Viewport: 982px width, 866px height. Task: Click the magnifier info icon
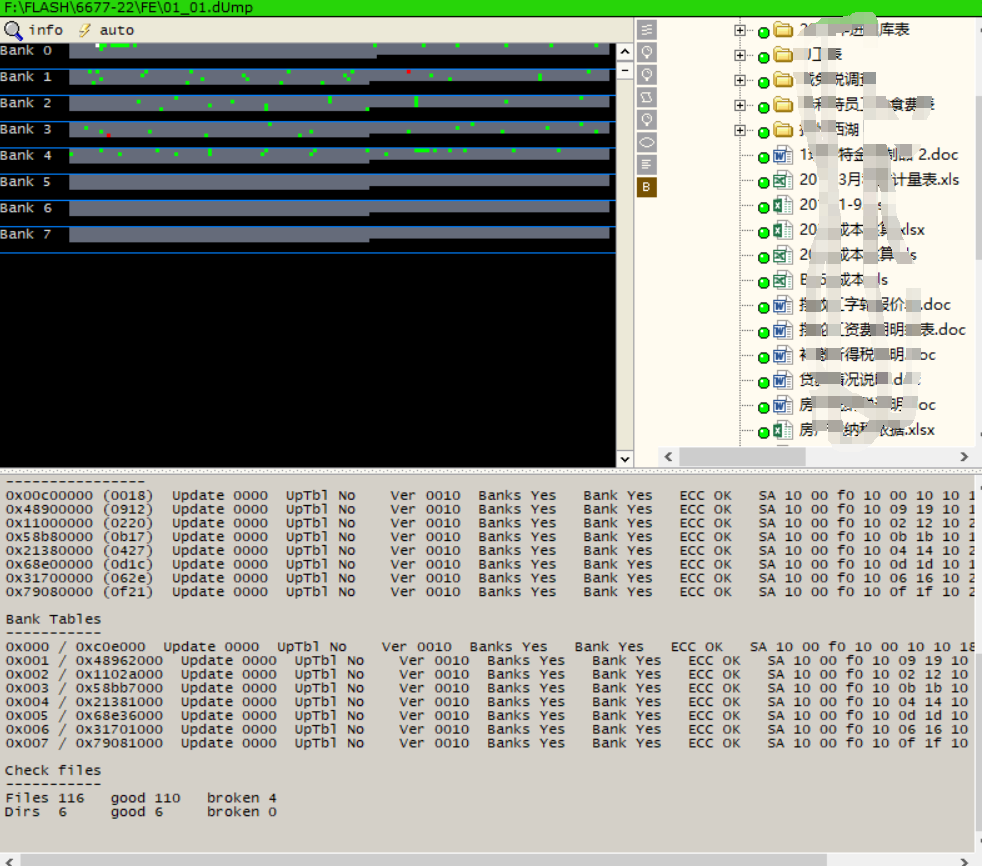[x=13, y=30]
